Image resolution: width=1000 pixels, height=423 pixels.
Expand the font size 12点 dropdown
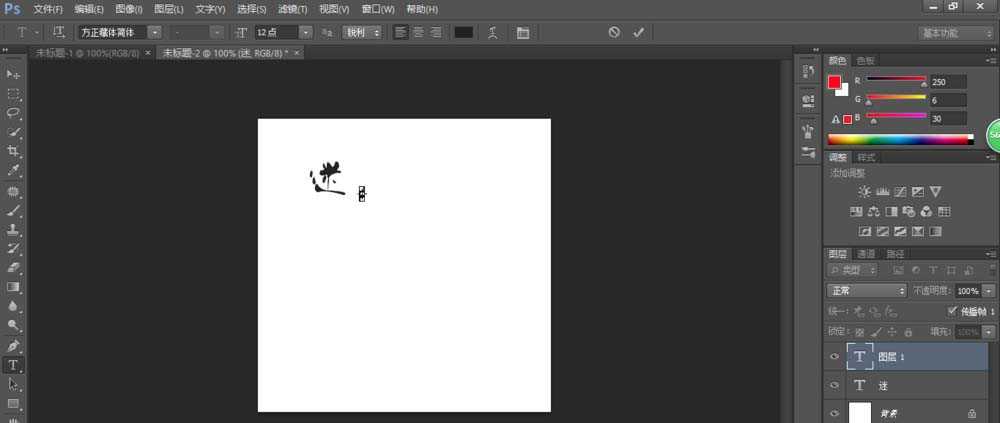coord(320,32)
